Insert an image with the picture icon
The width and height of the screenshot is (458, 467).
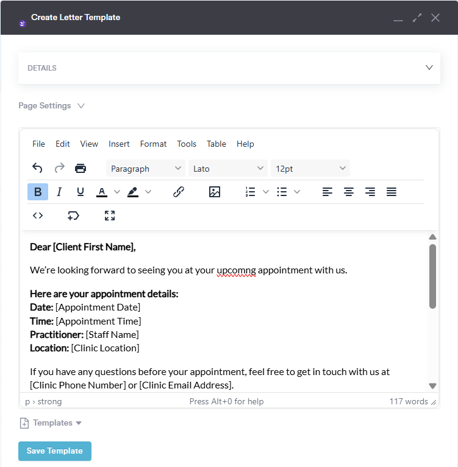(214, 192)
